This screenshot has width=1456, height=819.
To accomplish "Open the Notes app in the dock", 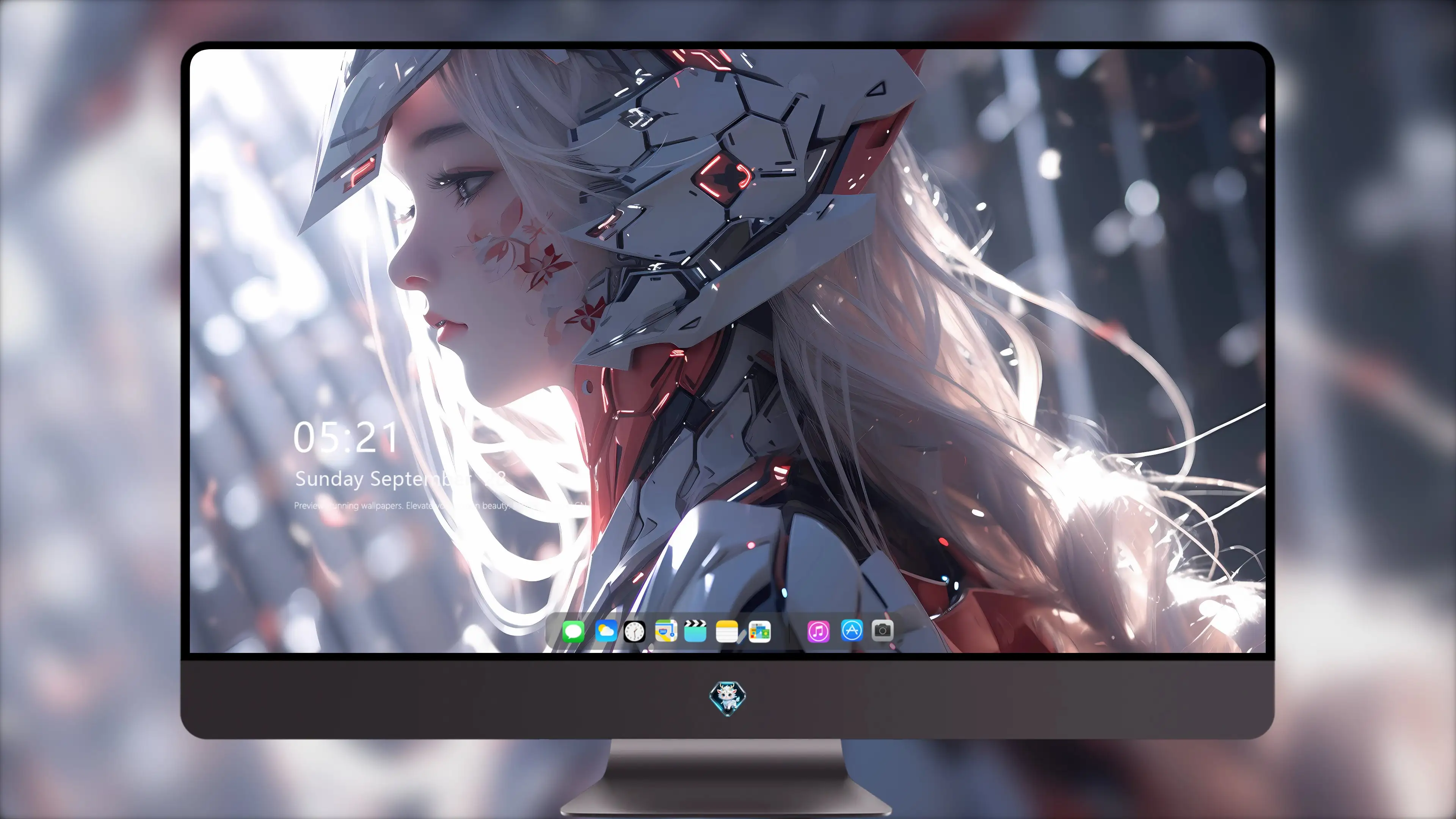I will click(x=726, y=631).
